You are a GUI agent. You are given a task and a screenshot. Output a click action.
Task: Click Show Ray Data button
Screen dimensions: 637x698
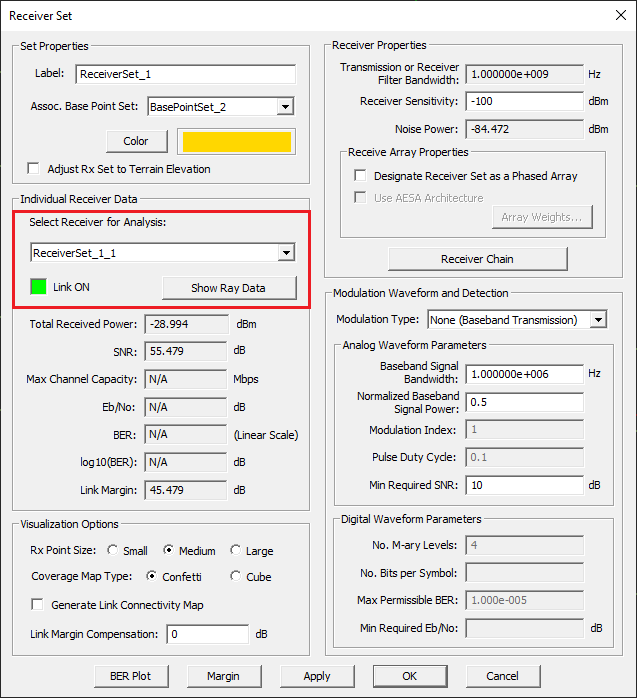pyautogui.click(x=229, y=288)
